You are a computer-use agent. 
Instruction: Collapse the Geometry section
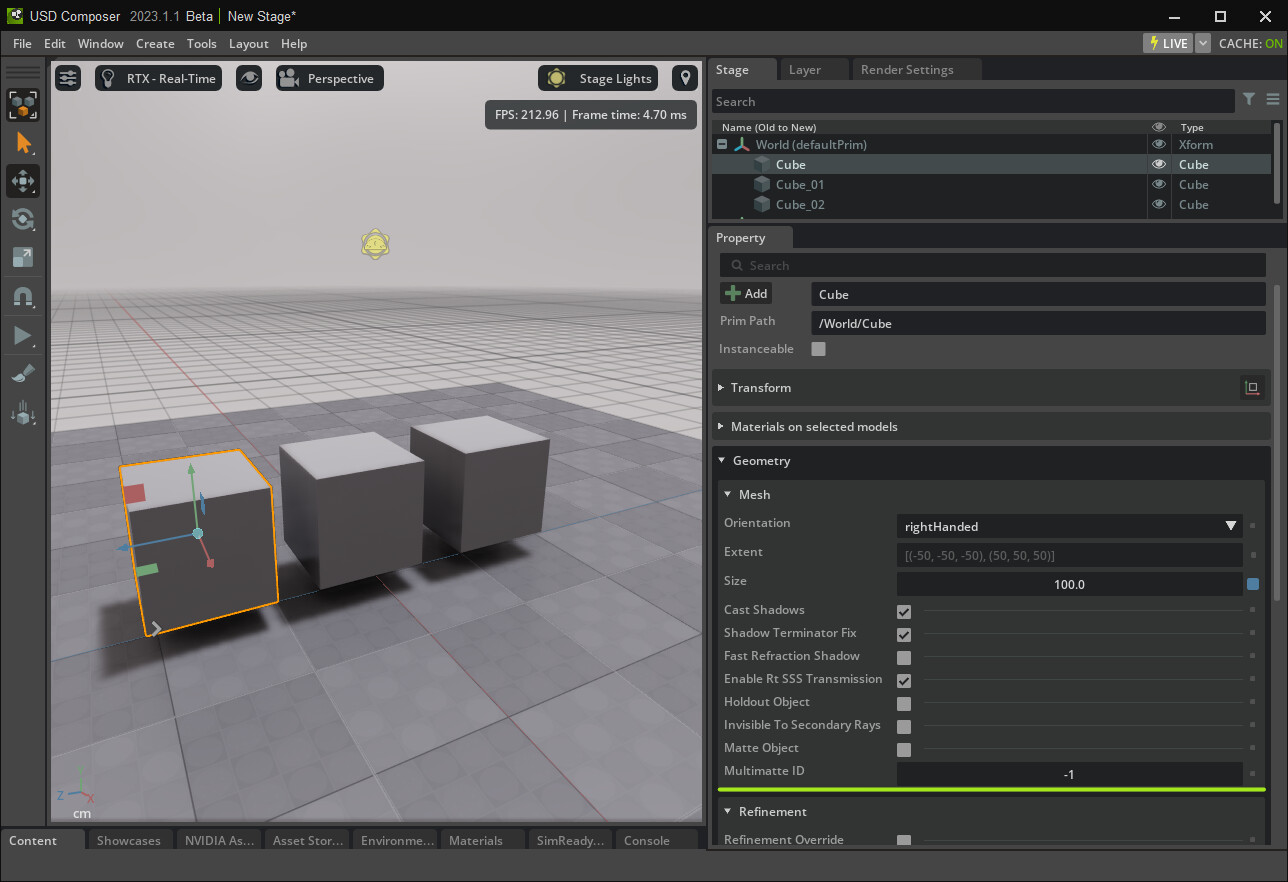coord(722,461)
